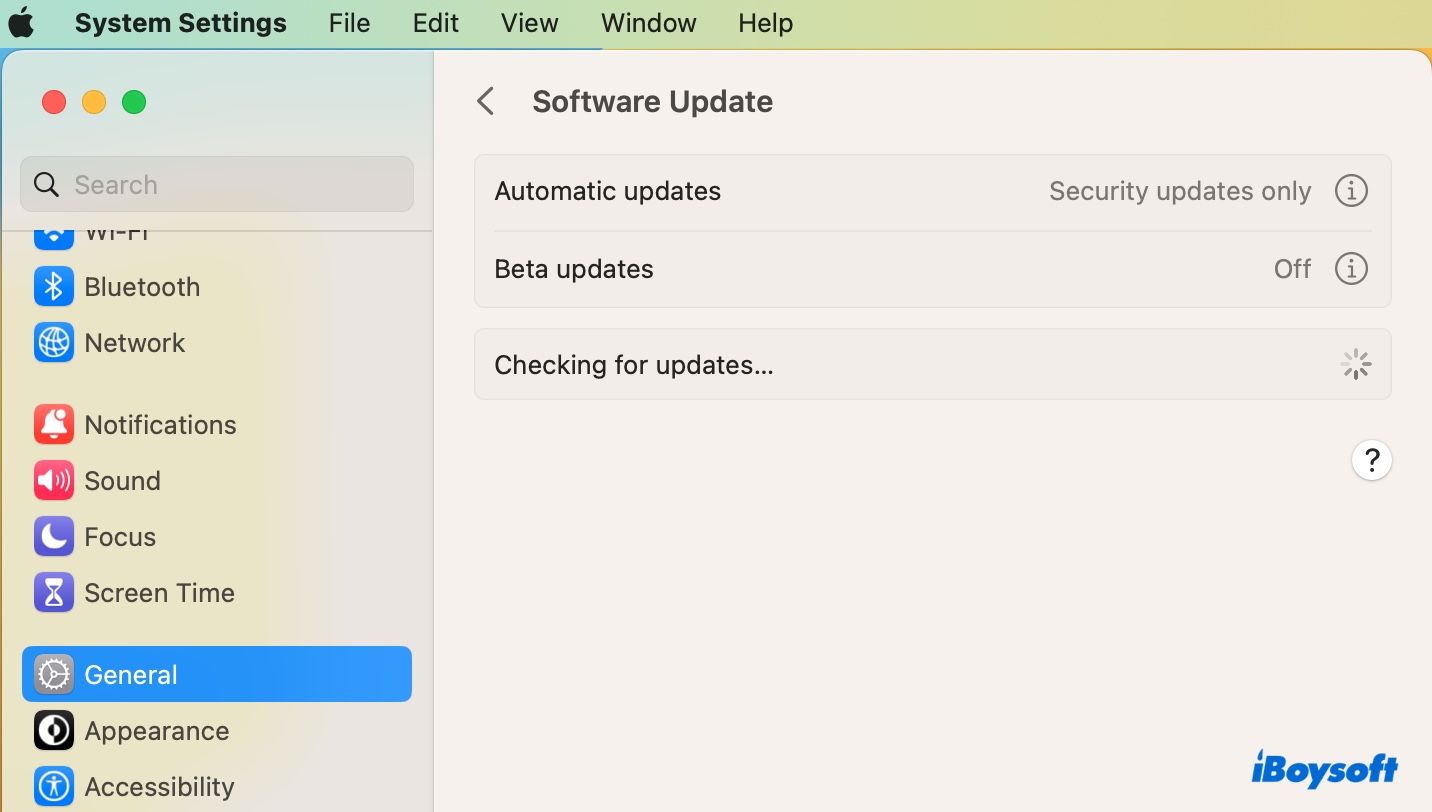Click the Appearance icon in sidebar
The height and width of the screenshot is (812, 1432).
click(x=54, y=731)
